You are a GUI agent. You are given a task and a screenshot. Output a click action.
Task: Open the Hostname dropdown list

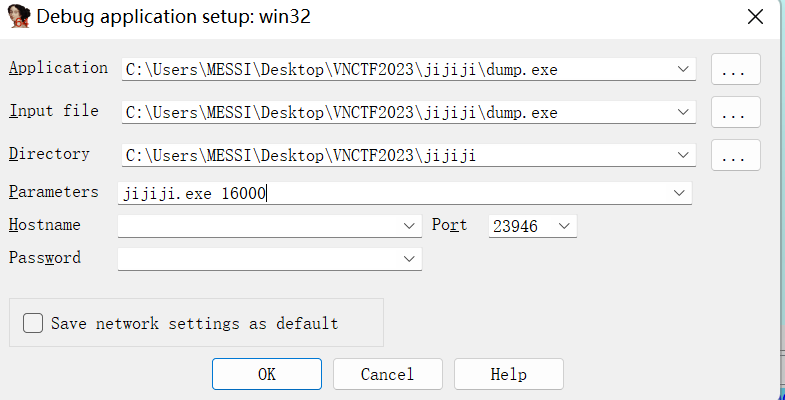[x=409, y=226]
